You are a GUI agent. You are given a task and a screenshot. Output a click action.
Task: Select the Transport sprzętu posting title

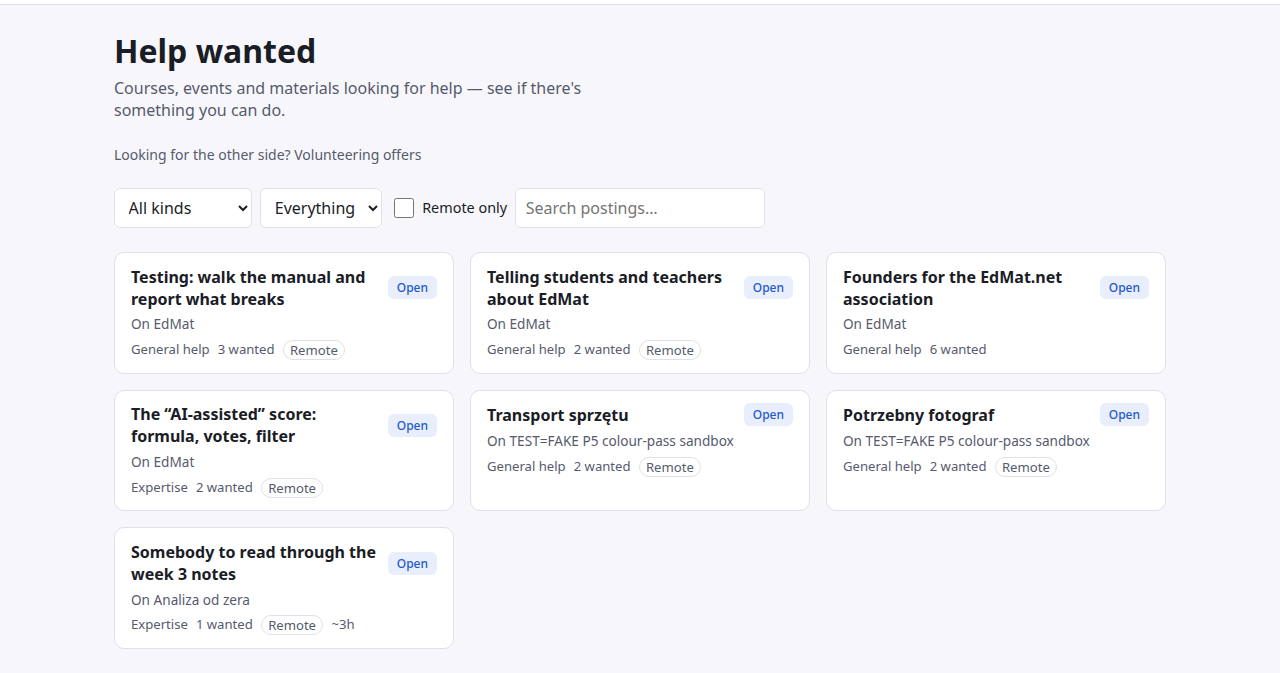[x=558, y=415]
